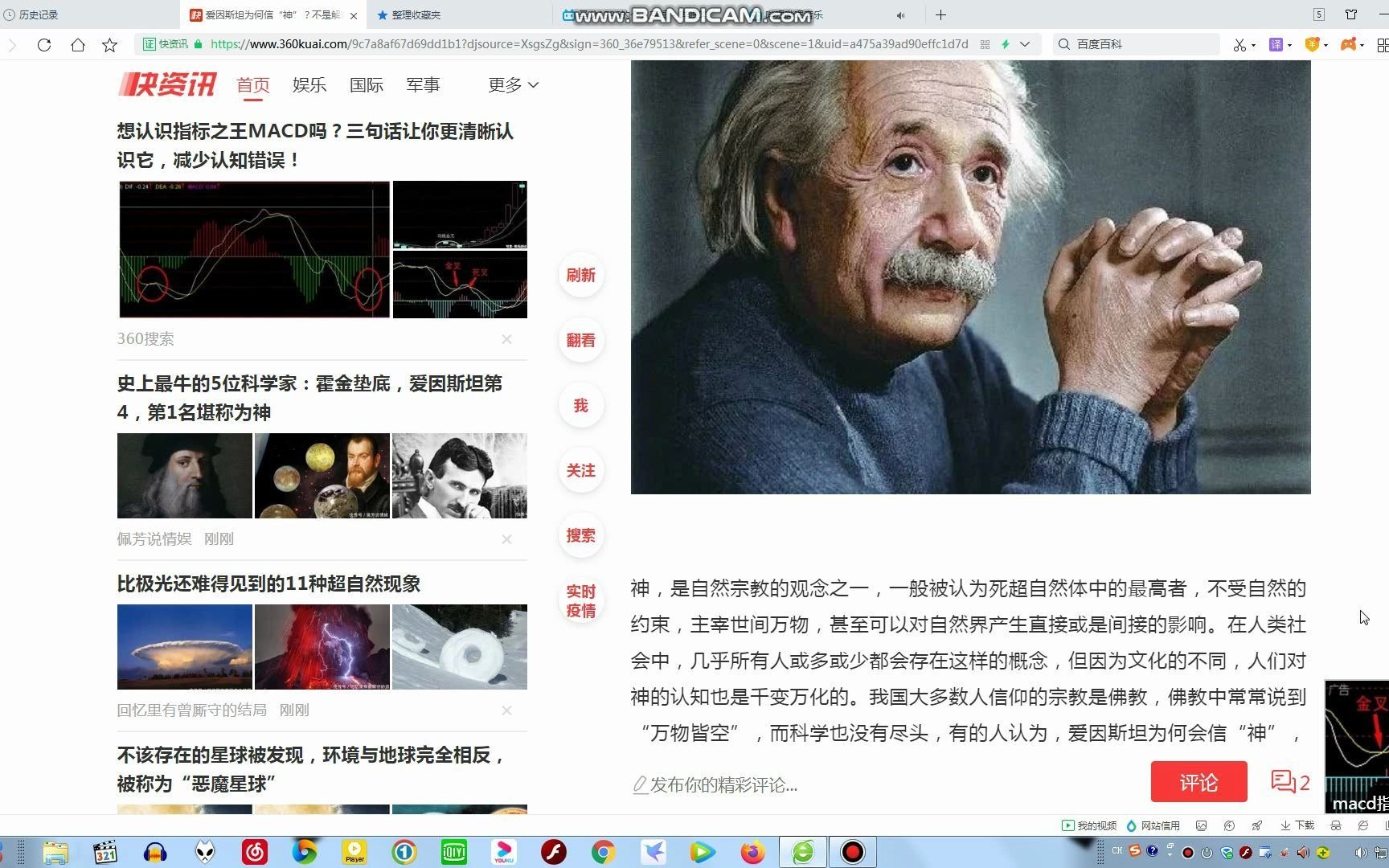This screenshot has width=1389, height=868.
Task: Open the MACD indicator article headline
Action: (315, 145)
